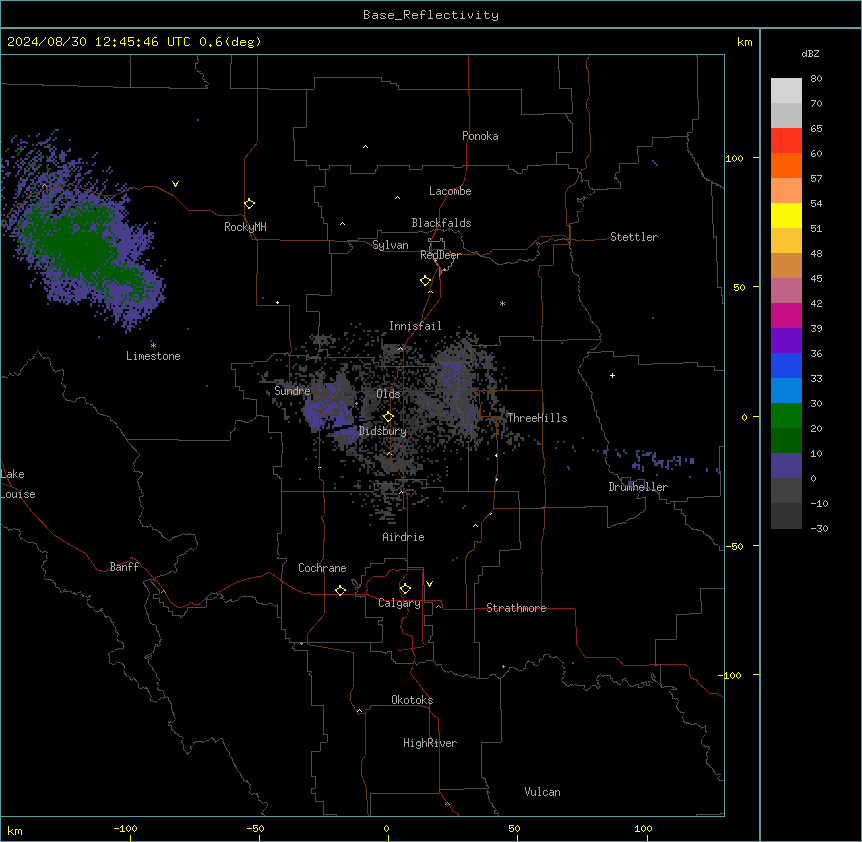This screenshot has width=862, height=842.
Task: Click the yellow diamond marker below Cochrane
Action: tap(340, 590)
